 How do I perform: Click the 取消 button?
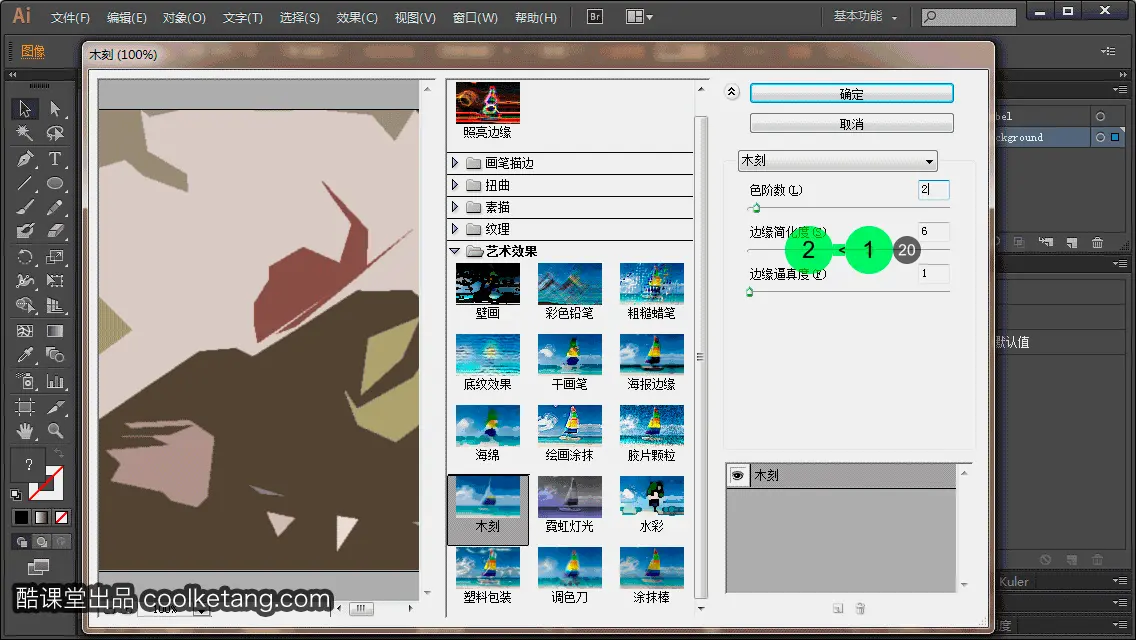point(851,123)
